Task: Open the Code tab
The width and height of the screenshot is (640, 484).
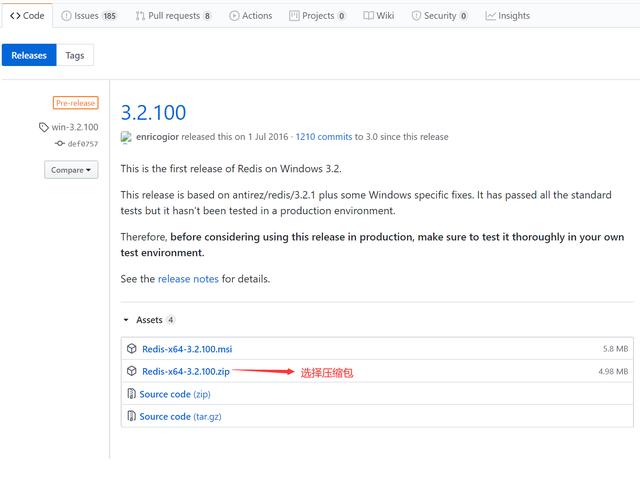Action: tap(27, 16)
